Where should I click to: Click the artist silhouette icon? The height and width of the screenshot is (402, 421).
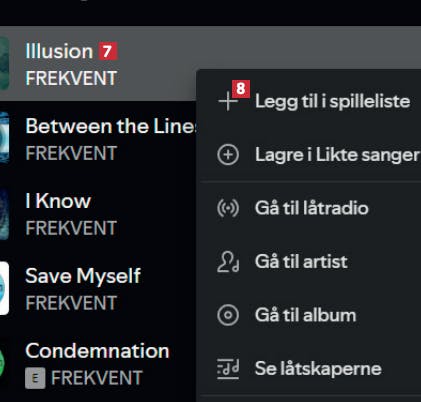[x=228, y=262]
